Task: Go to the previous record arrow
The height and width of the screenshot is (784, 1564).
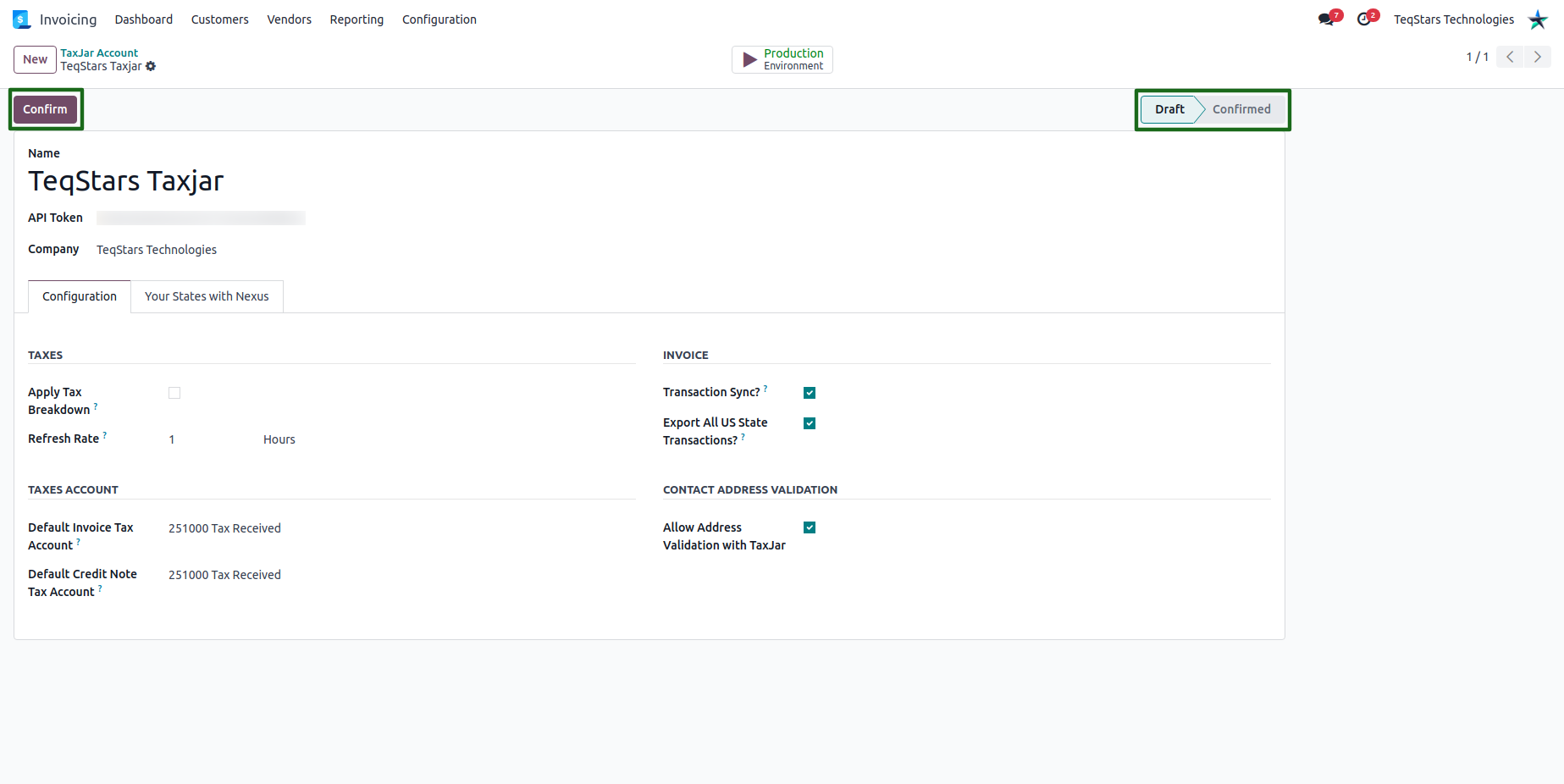Action: coord(1510,57)
